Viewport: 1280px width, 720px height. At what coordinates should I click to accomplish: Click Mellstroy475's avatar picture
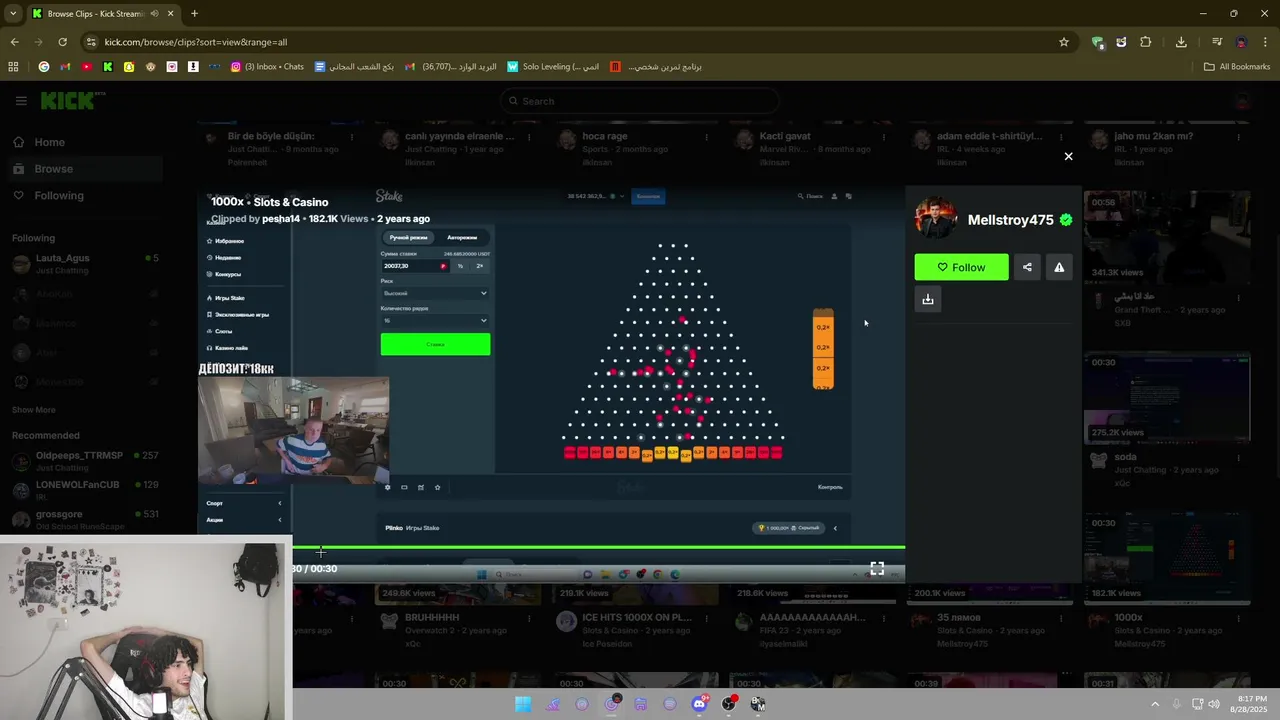coord(935,219)
